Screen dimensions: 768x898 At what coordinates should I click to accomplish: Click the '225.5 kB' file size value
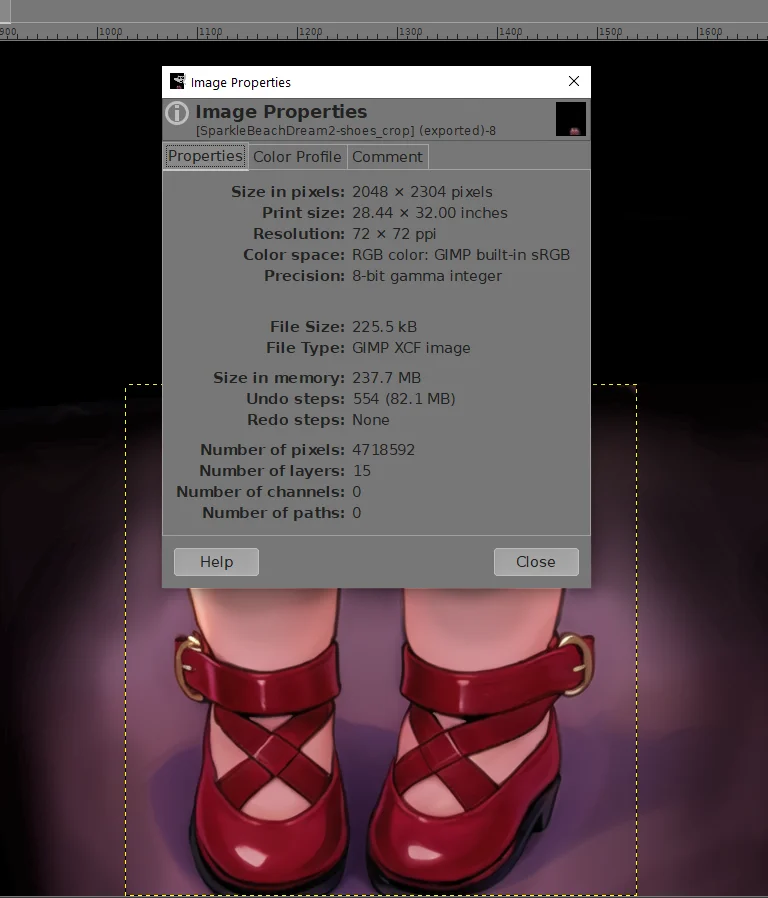click(x=384, y=327)
